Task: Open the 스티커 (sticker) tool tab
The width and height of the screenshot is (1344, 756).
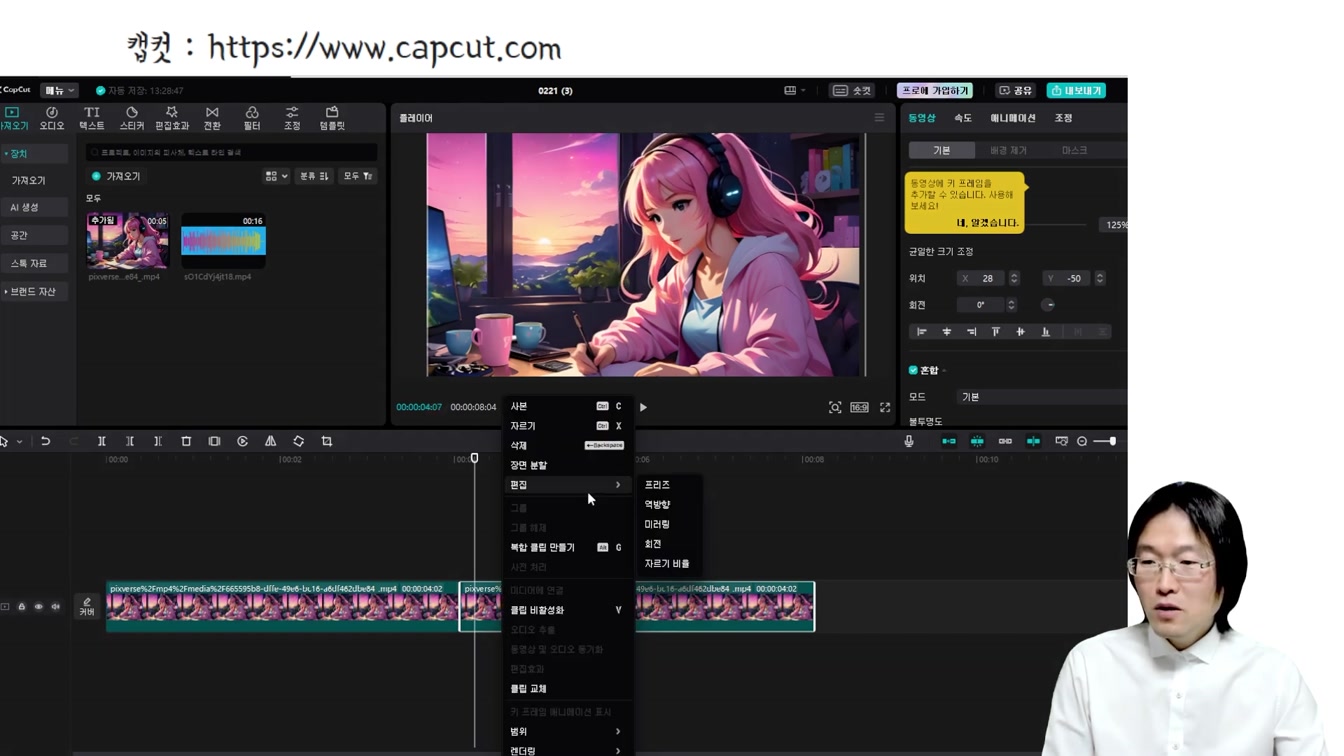Action: tap(132, 118)
